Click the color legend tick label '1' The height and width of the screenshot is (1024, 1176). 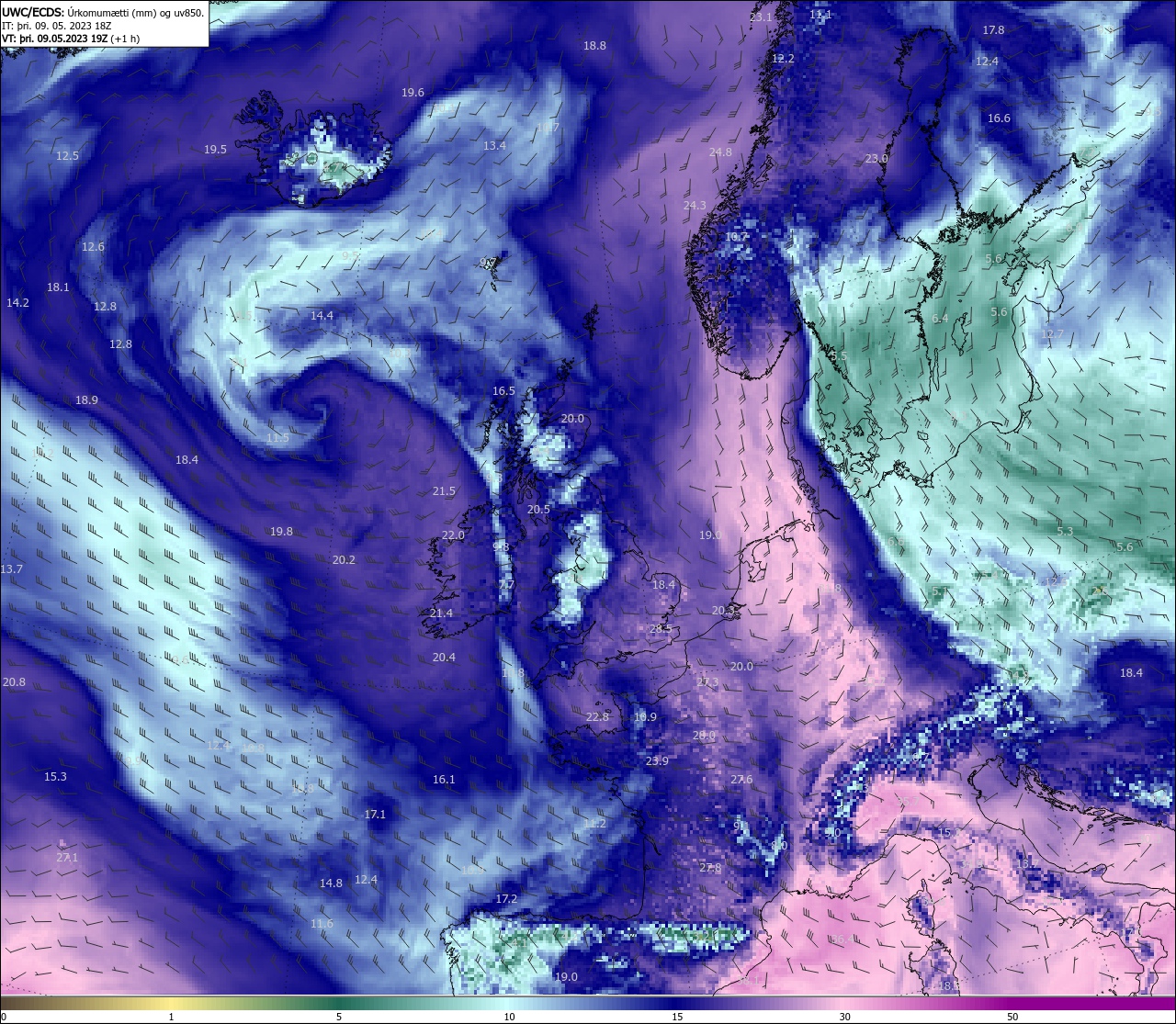(172, 1017)
